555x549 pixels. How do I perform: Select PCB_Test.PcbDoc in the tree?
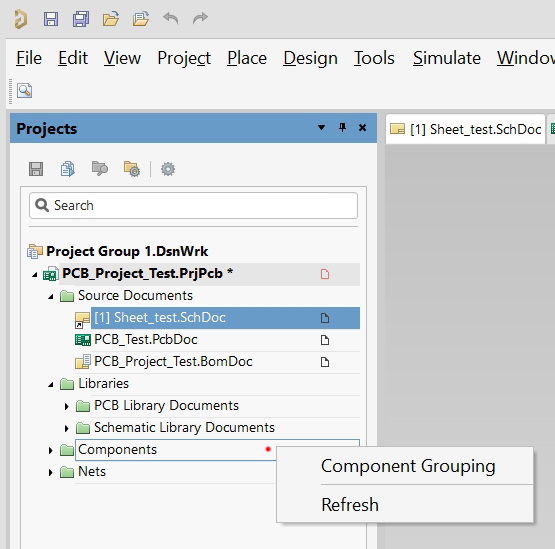pyautogui.click(x=145, y=340)
